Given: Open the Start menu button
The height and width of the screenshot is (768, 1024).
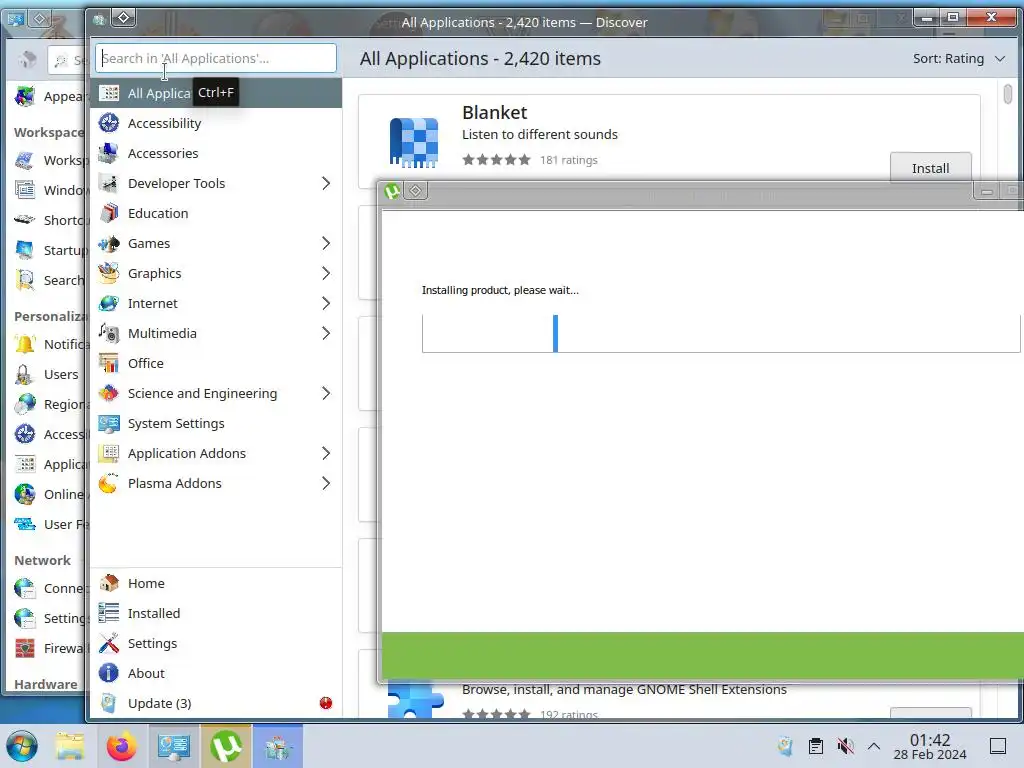Looking at the screenshot, I should point(22,746).
